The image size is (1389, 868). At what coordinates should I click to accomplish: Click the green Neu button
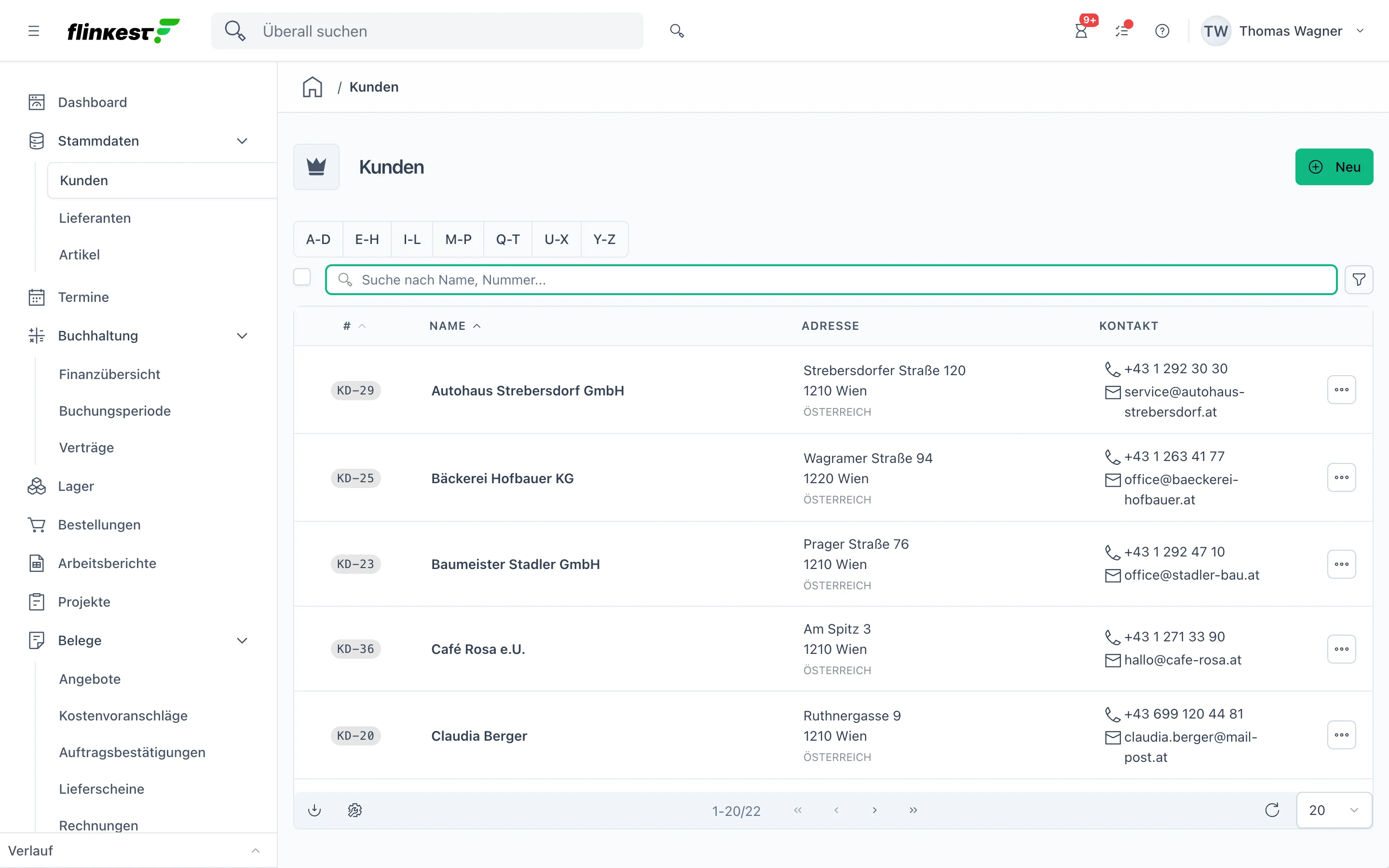[x=1334, y=167]
